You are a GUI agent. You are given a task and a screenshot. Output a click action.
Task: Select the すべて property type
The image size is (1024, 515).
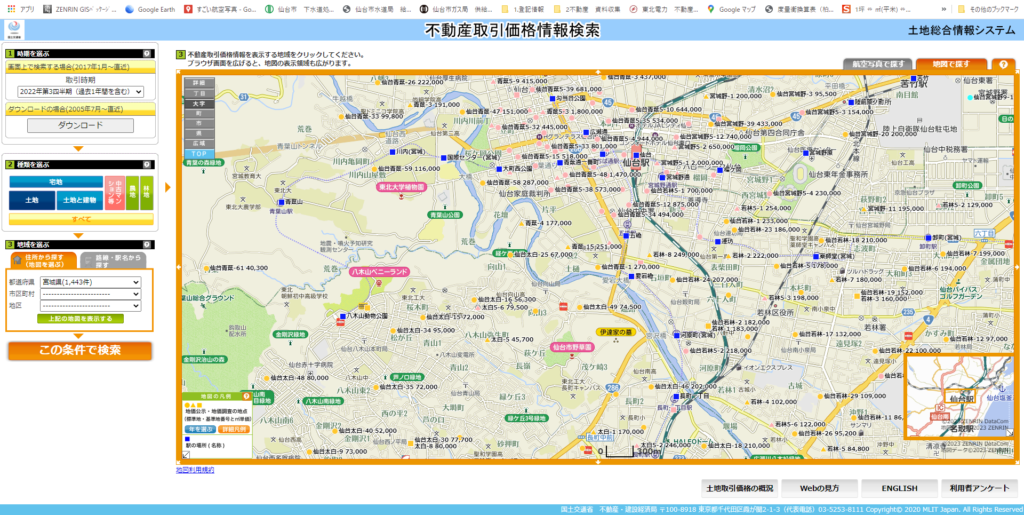pyautogui.click(x=82, y=219)
